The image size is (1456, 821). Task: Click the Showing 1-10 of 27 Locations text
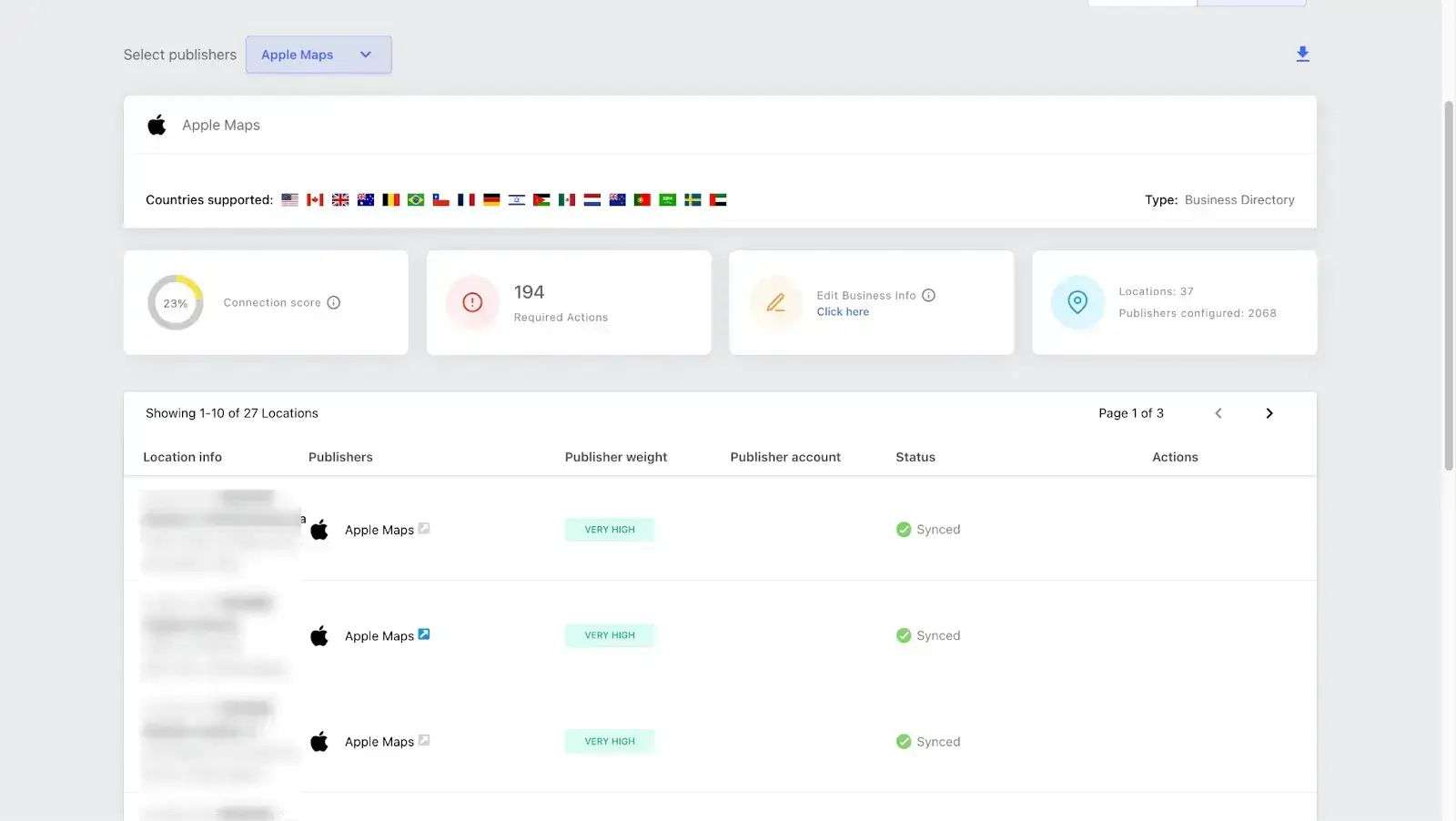click(232, 413)
